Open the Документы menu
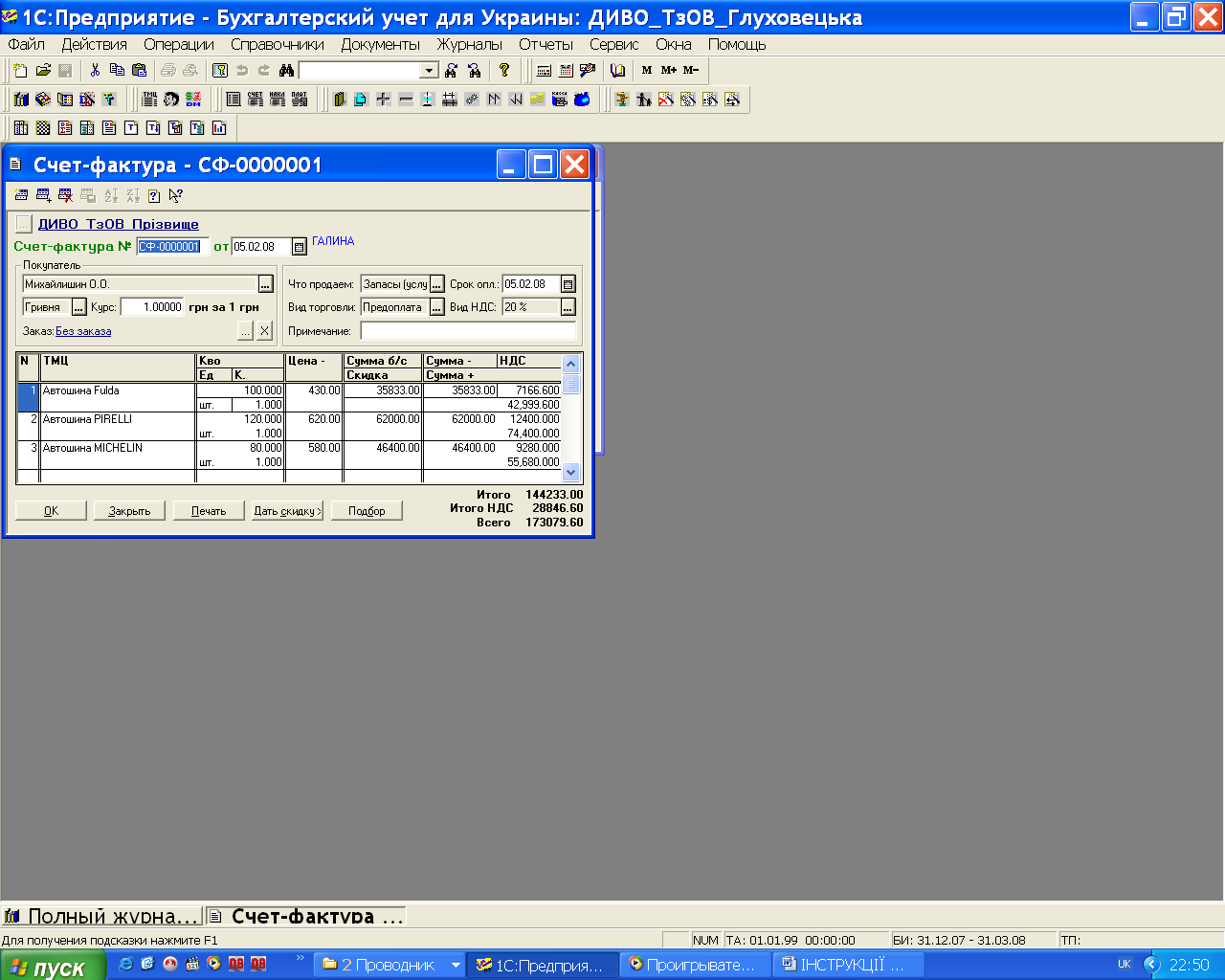This screenshot has width=1225, height=980. click(x=381, y=44)
